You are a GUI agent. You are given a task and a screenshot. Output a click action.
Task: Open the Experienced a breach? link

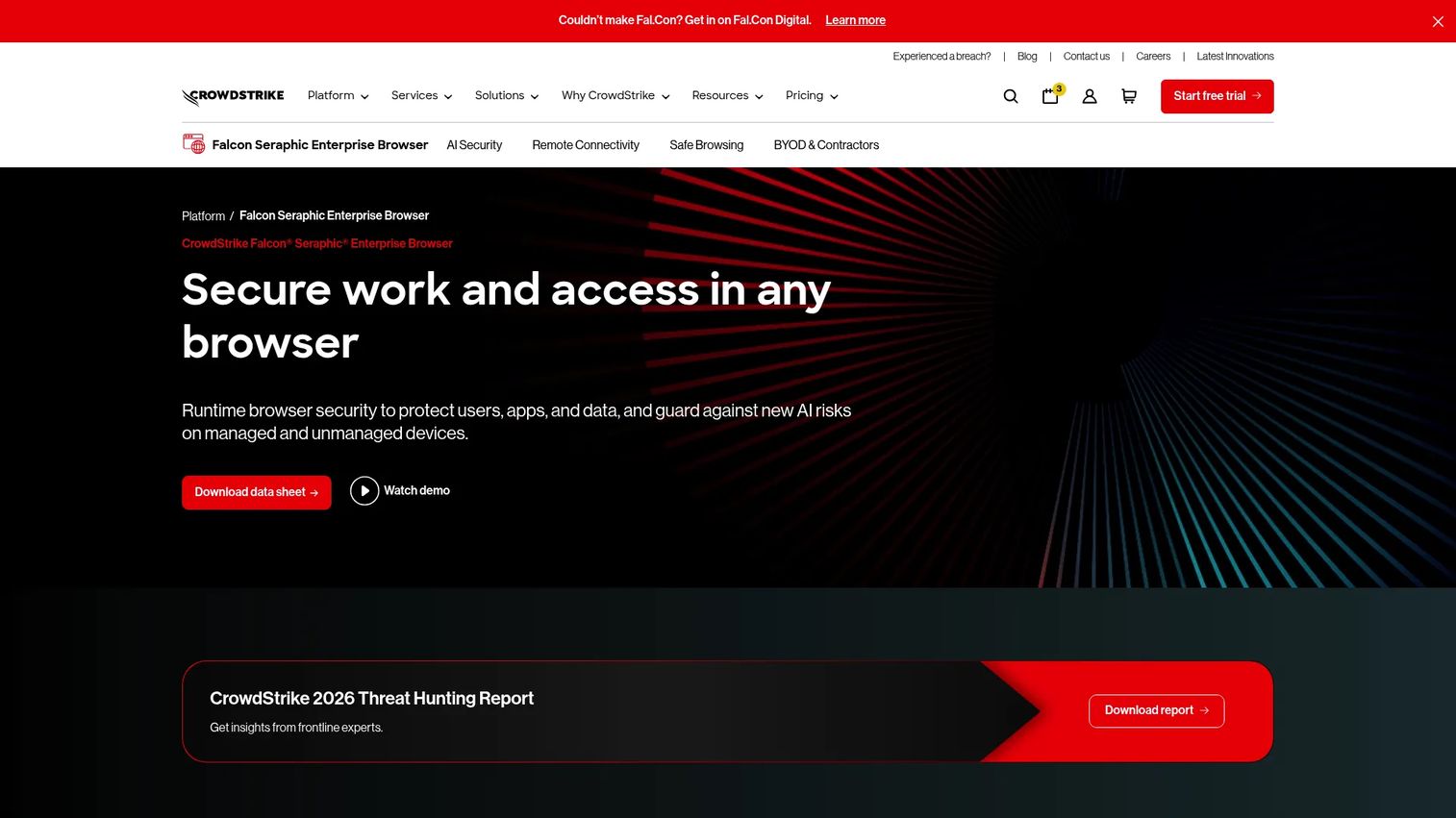click(941, 57)
